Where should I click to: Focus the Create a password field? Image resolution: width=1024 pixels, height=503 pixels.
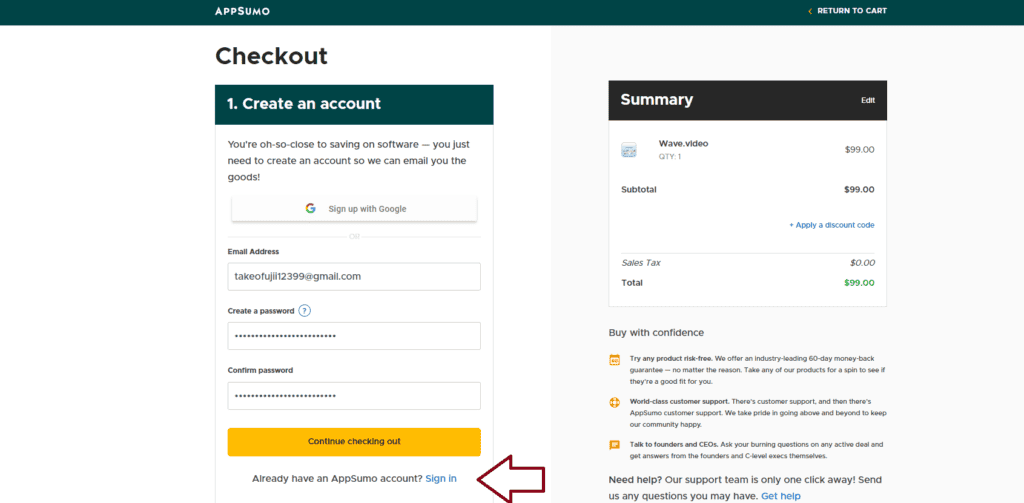pyautogui.click(x=354, y=336)
